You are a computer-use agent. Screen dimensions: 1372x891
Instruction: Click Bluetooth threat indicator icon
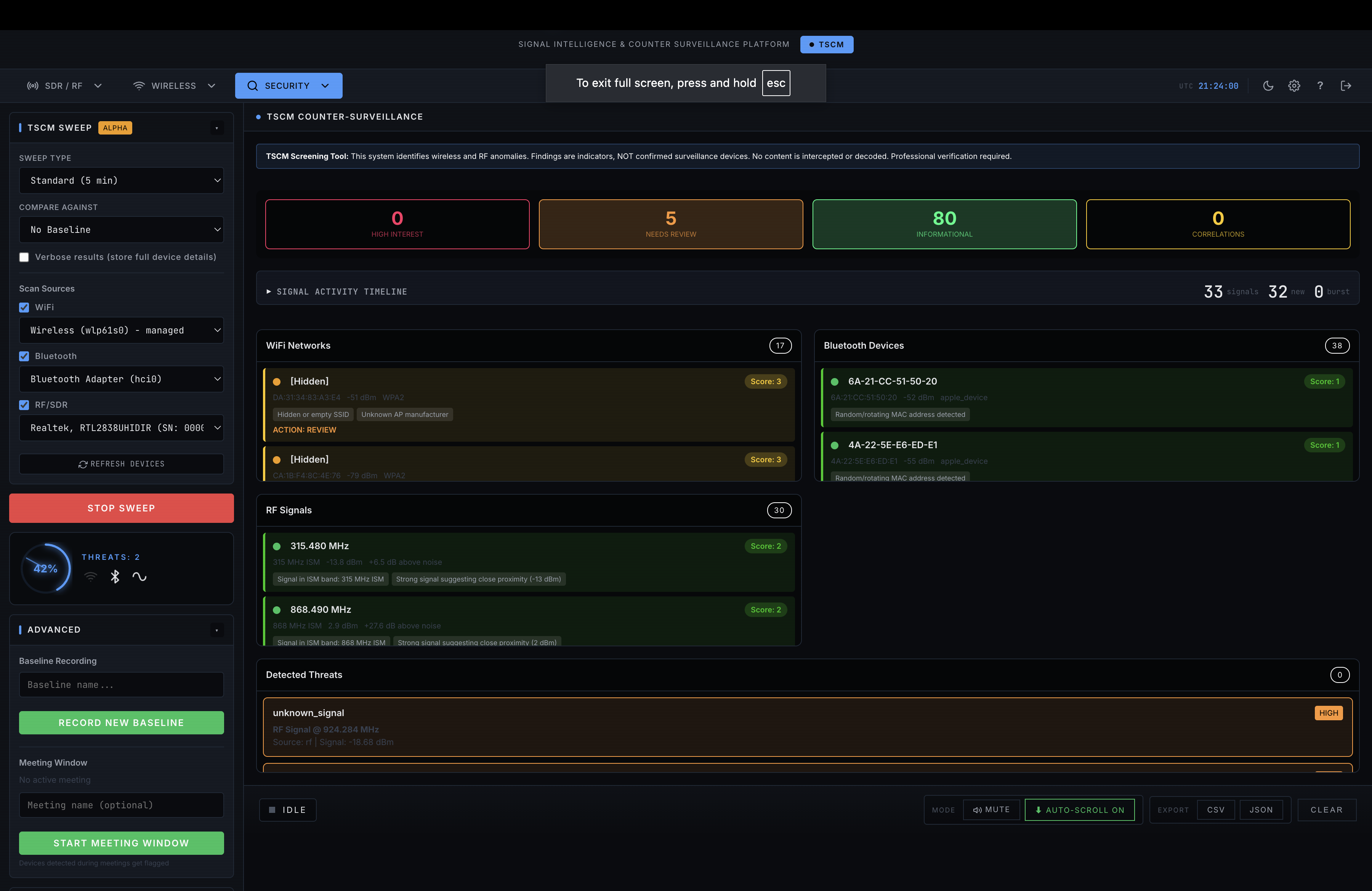click(x=115, y=576)
